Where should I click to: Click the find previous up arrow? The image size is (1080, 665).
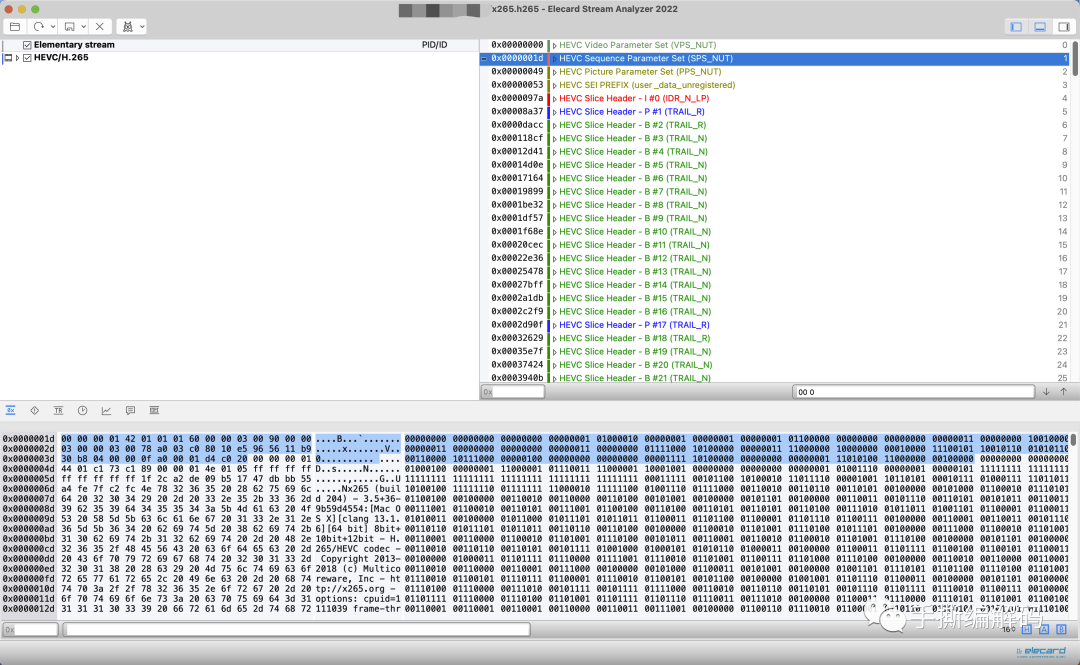pos(1065,392)
